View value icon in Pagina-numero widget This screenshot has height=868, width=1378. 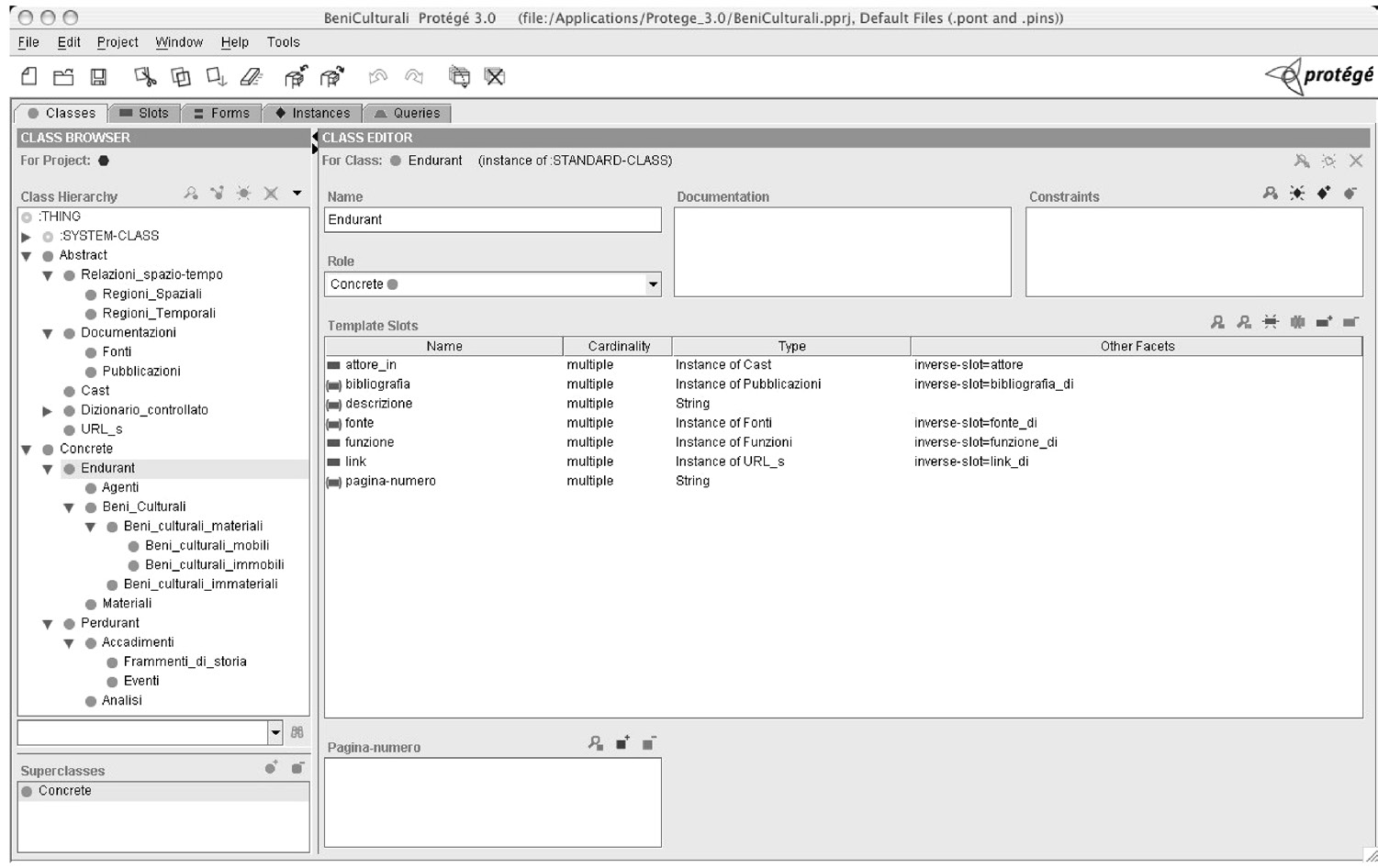(596, 743)
